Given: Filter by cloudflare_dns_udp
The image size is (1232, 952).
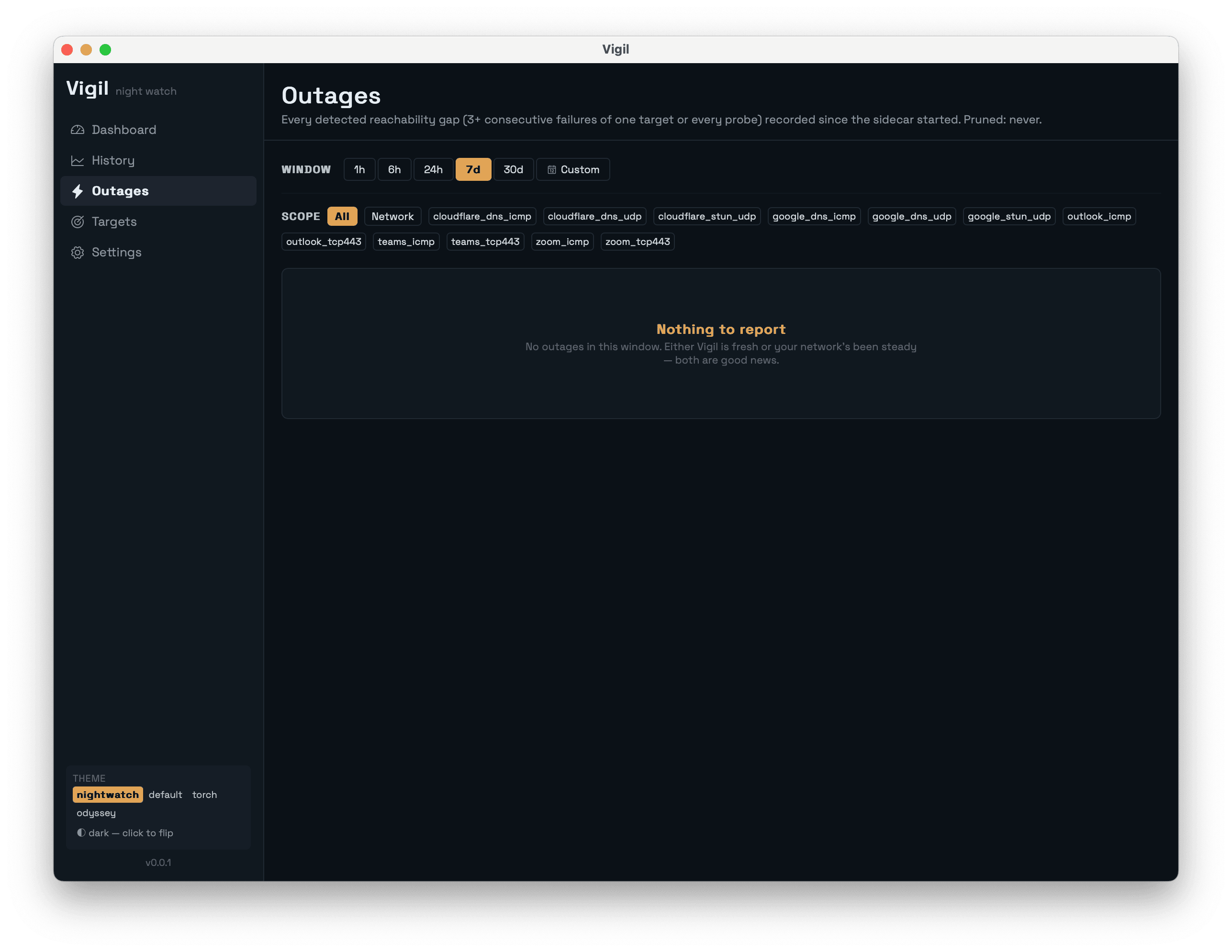Looking at the screenshot, I should [594, 217].
